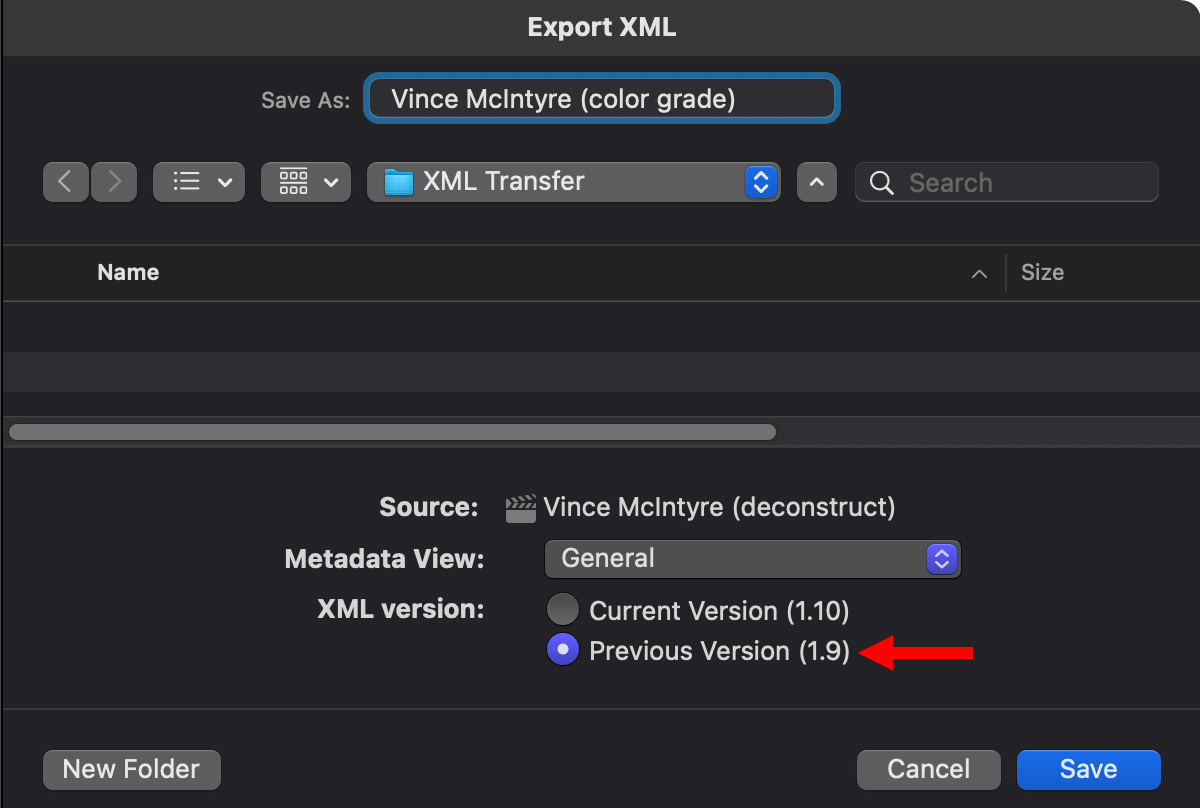Click the Save button
The image size is (1200, 808).
pos(1088,769)
